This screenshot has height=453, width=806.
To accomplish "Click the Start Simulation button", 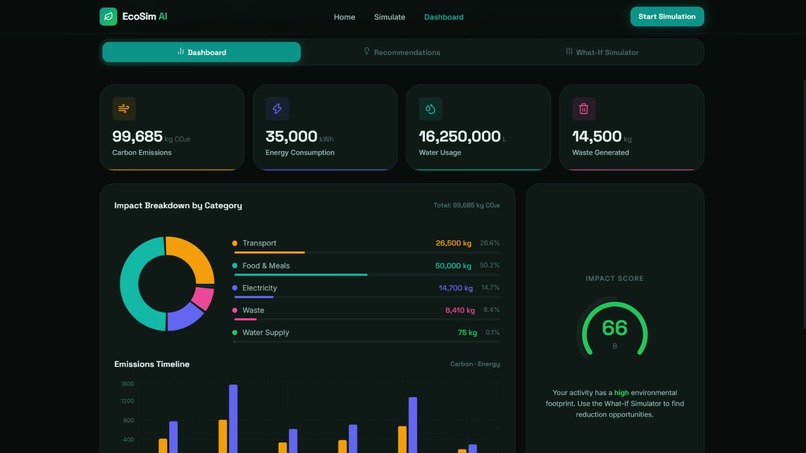I will tap(667, 16).
